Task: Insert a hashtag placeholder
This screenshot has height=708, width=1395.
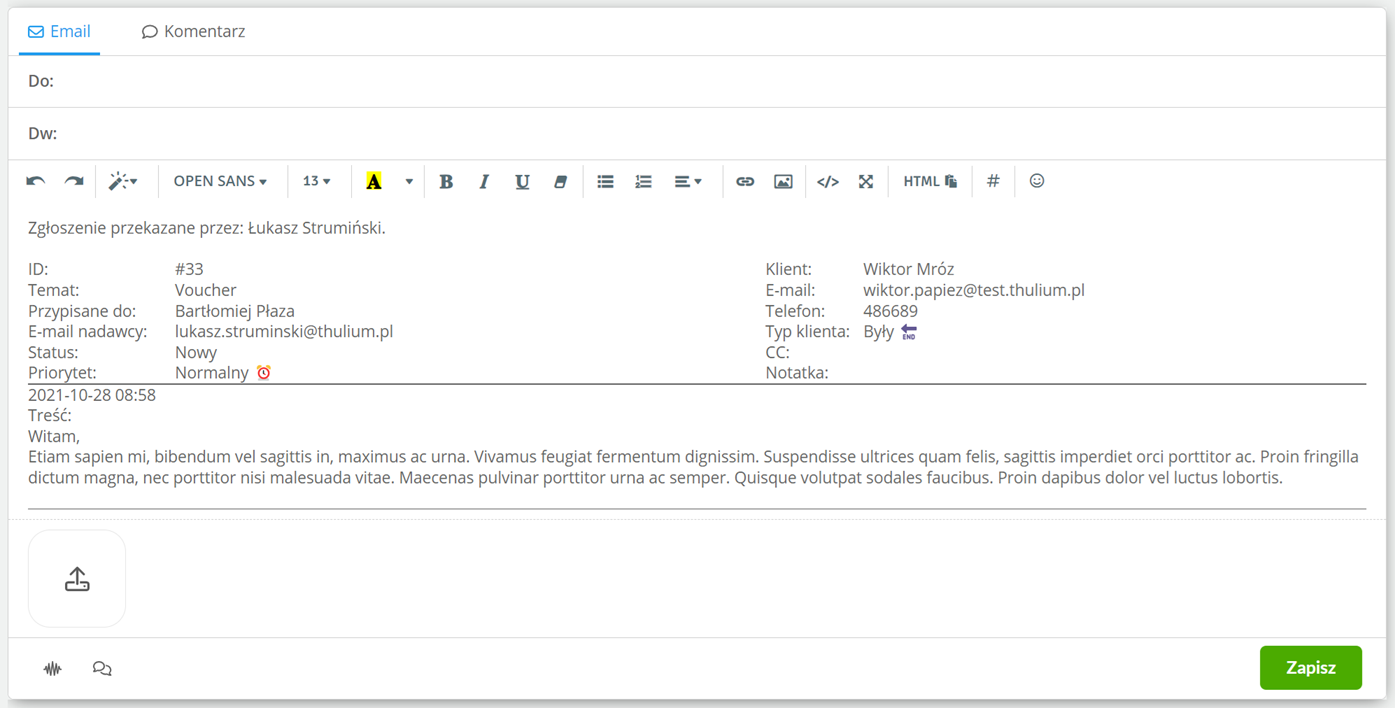Action: pyautogui.click(x=993, y=181)
